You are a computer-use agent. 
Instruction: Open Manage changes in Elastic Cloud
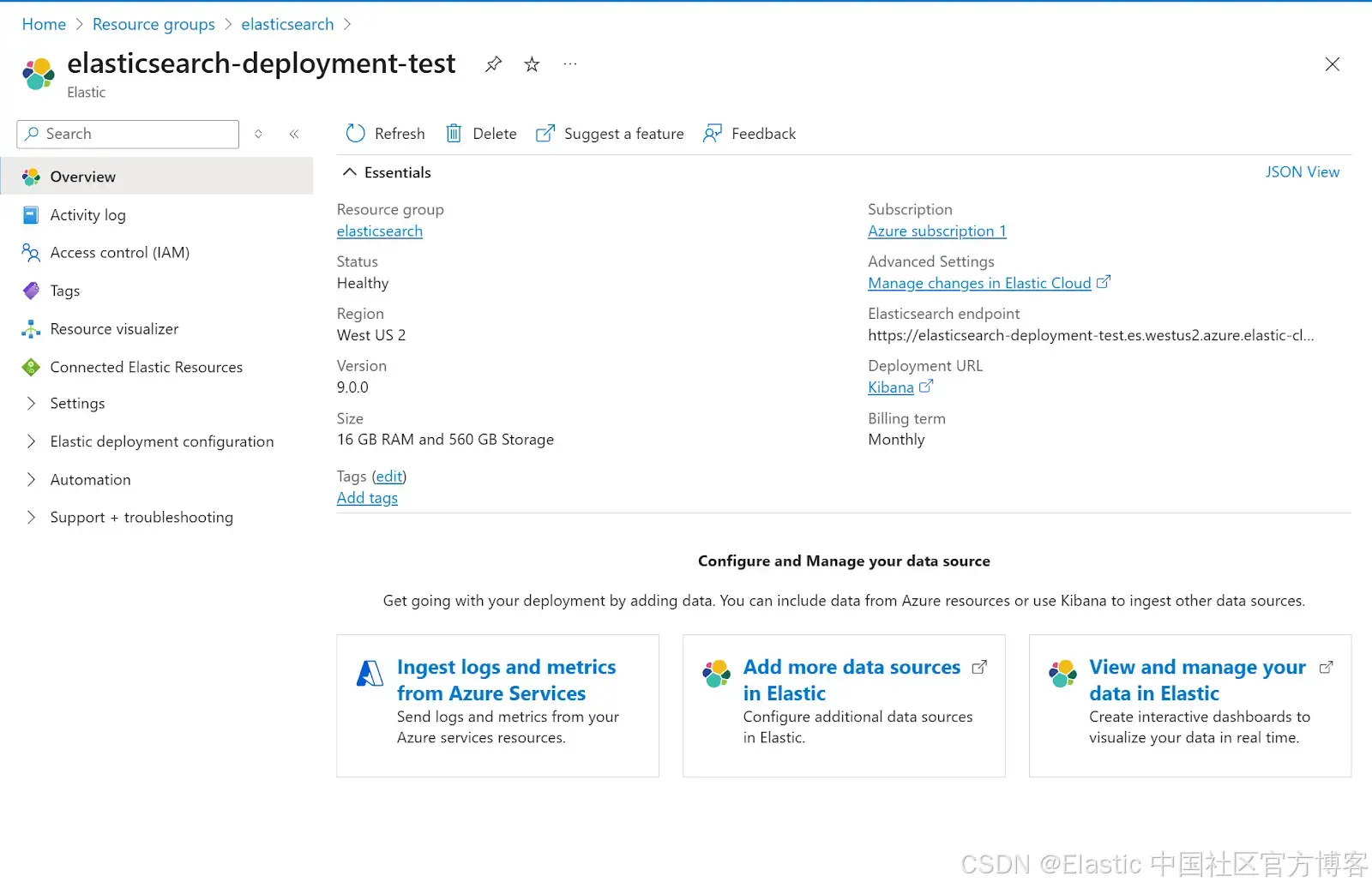click(979, 283)
